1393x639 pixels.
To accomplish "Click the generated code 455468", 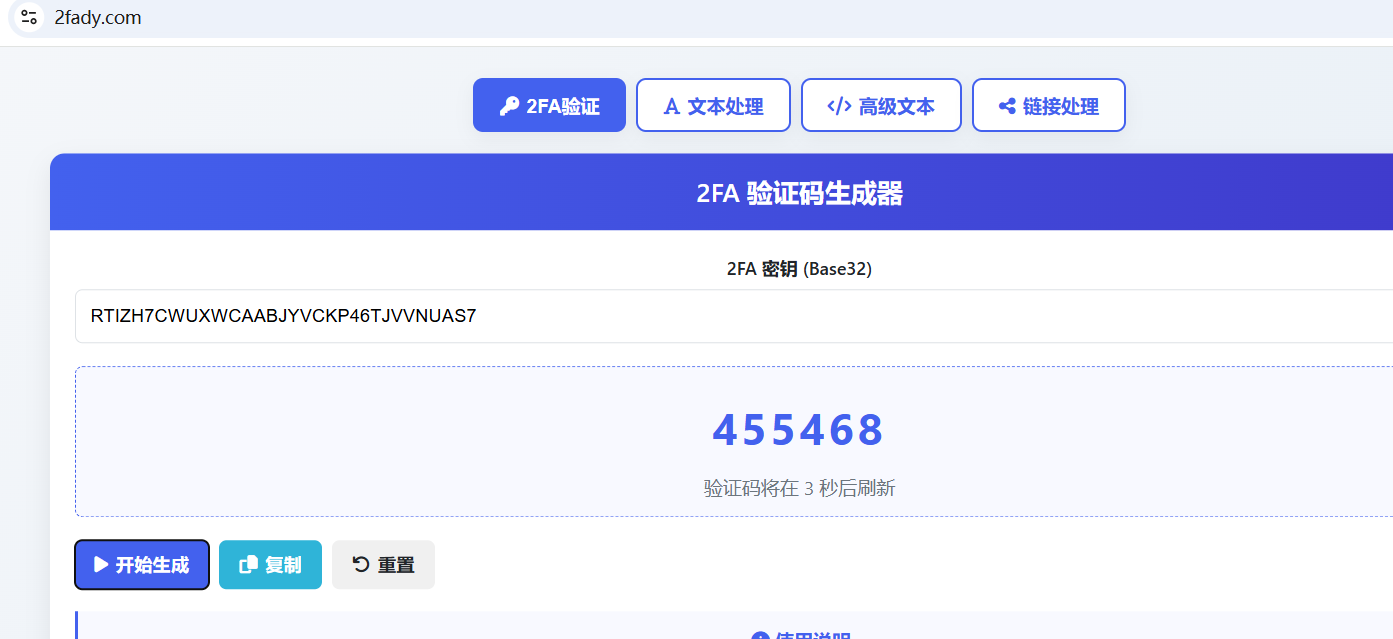I will pyautogui.click(x=798, y=430).
